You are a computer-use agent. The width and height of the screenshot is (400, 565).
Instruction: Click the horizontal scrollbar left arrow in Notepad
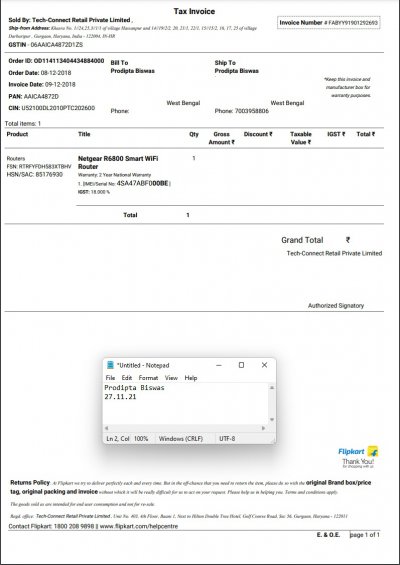[106, 428]
